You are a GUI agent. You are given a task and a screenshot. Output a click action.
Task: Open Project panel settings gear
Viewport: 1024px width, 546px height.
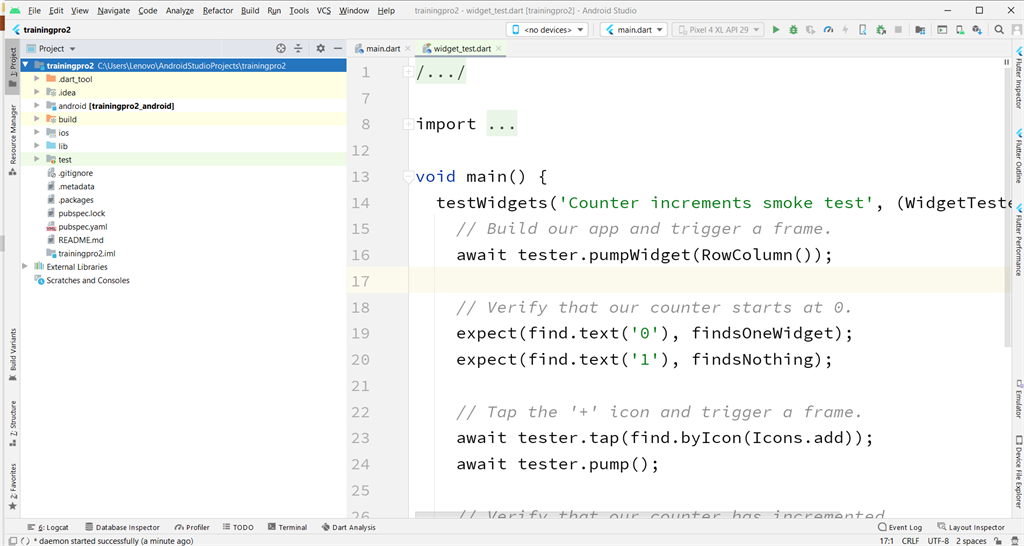point(320,48)
